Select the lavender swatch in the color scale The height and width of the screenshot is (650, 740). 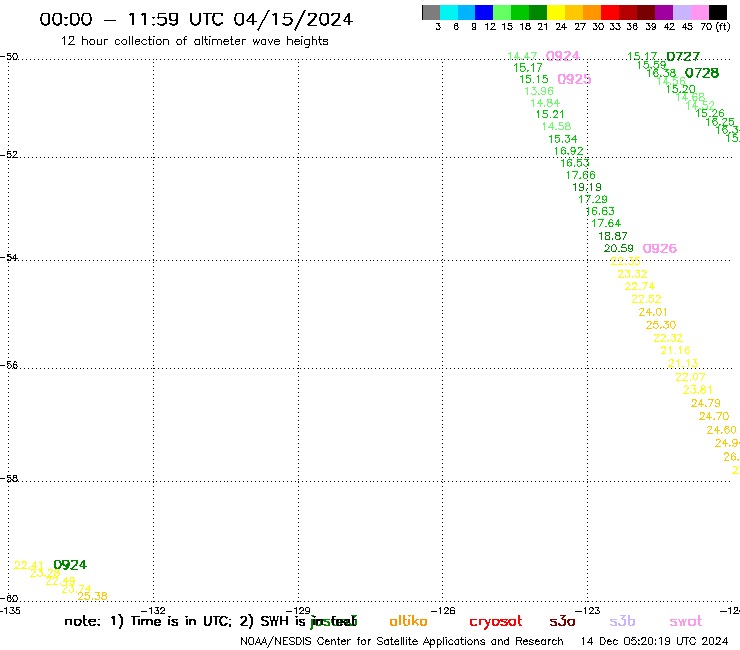(681, 12)
